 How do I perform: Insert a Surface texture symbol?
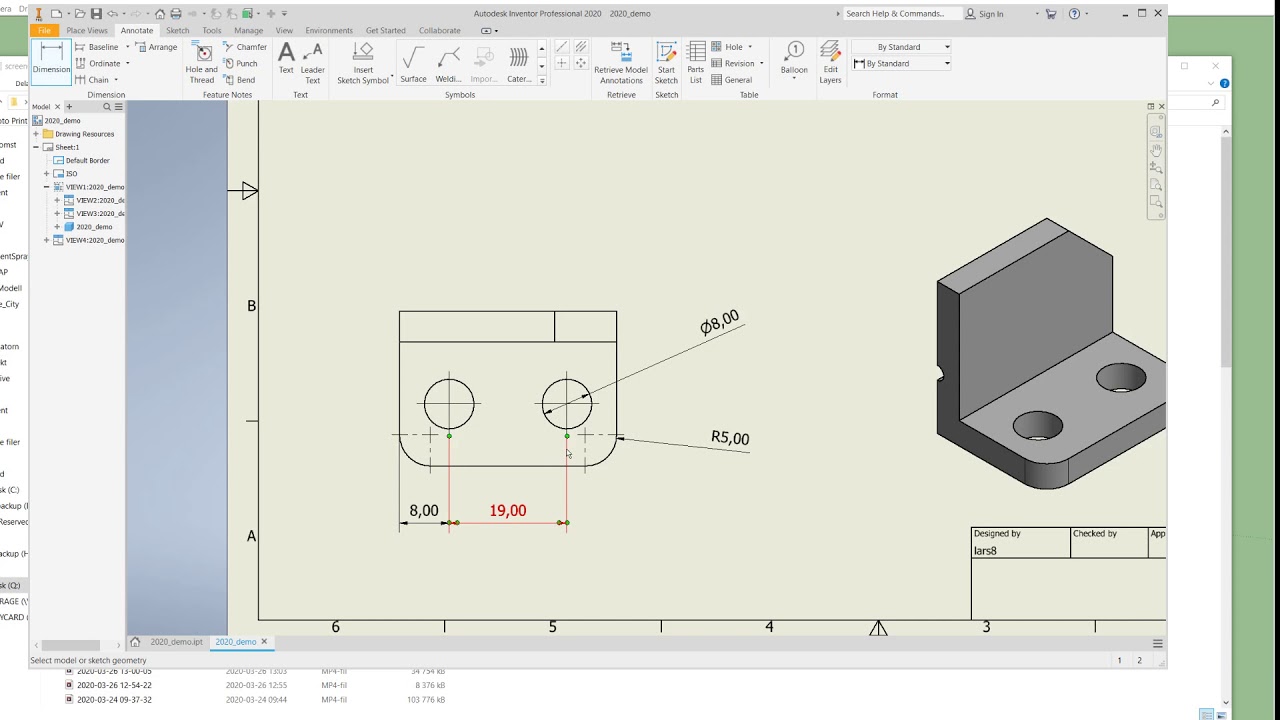pos(413,63)
